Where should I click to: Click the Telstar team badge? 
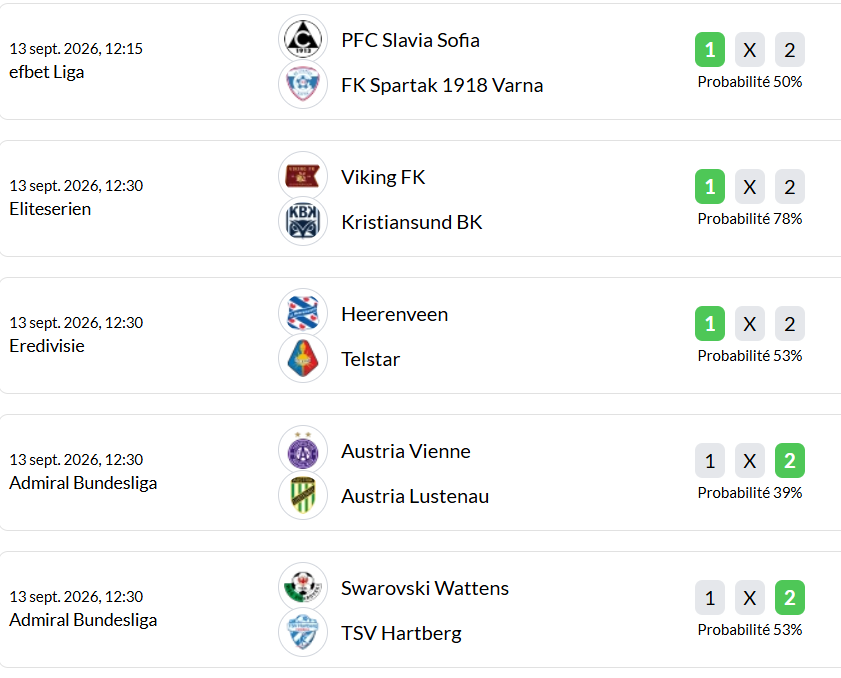coord(303,358)
